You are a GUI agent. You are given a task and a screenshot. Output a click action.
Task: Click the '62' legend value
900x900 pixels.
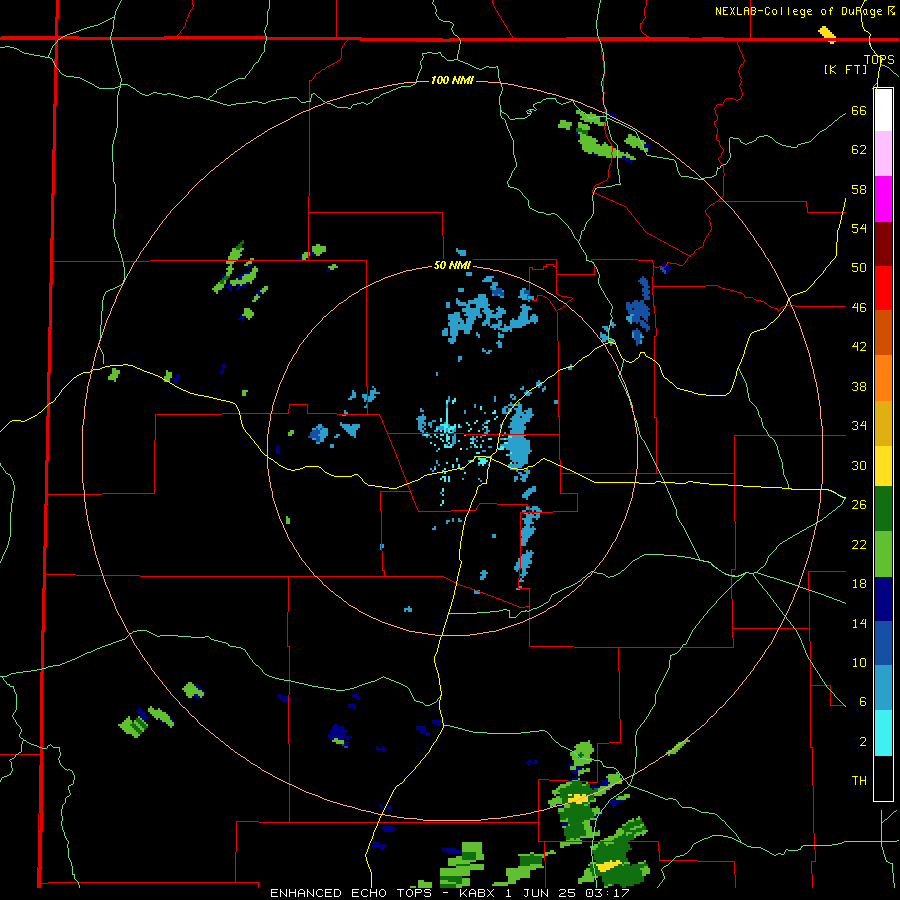(x=859, y=150)
